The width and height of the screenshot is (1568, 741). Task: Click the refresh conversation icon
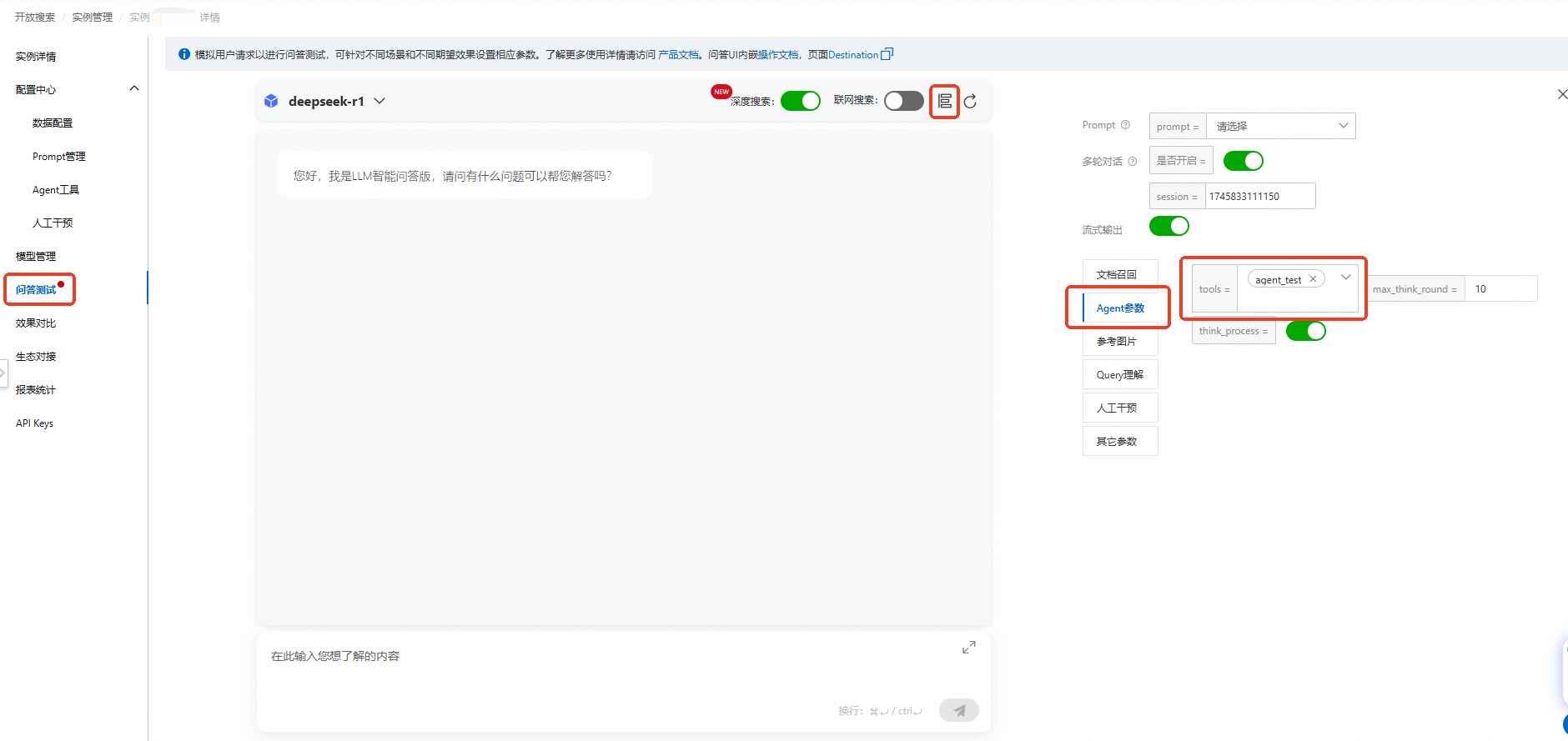(x=970, y=102)
